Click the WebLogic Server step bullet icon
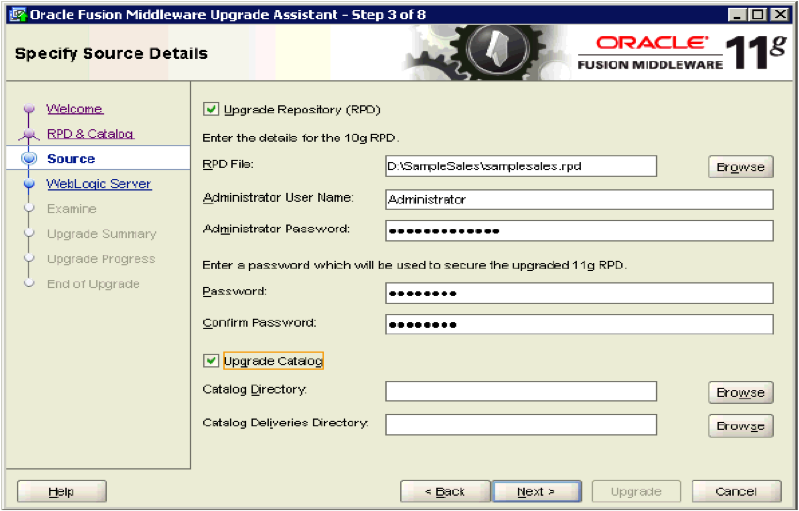This screenshot has width=799, height=511. coord(29,183)
